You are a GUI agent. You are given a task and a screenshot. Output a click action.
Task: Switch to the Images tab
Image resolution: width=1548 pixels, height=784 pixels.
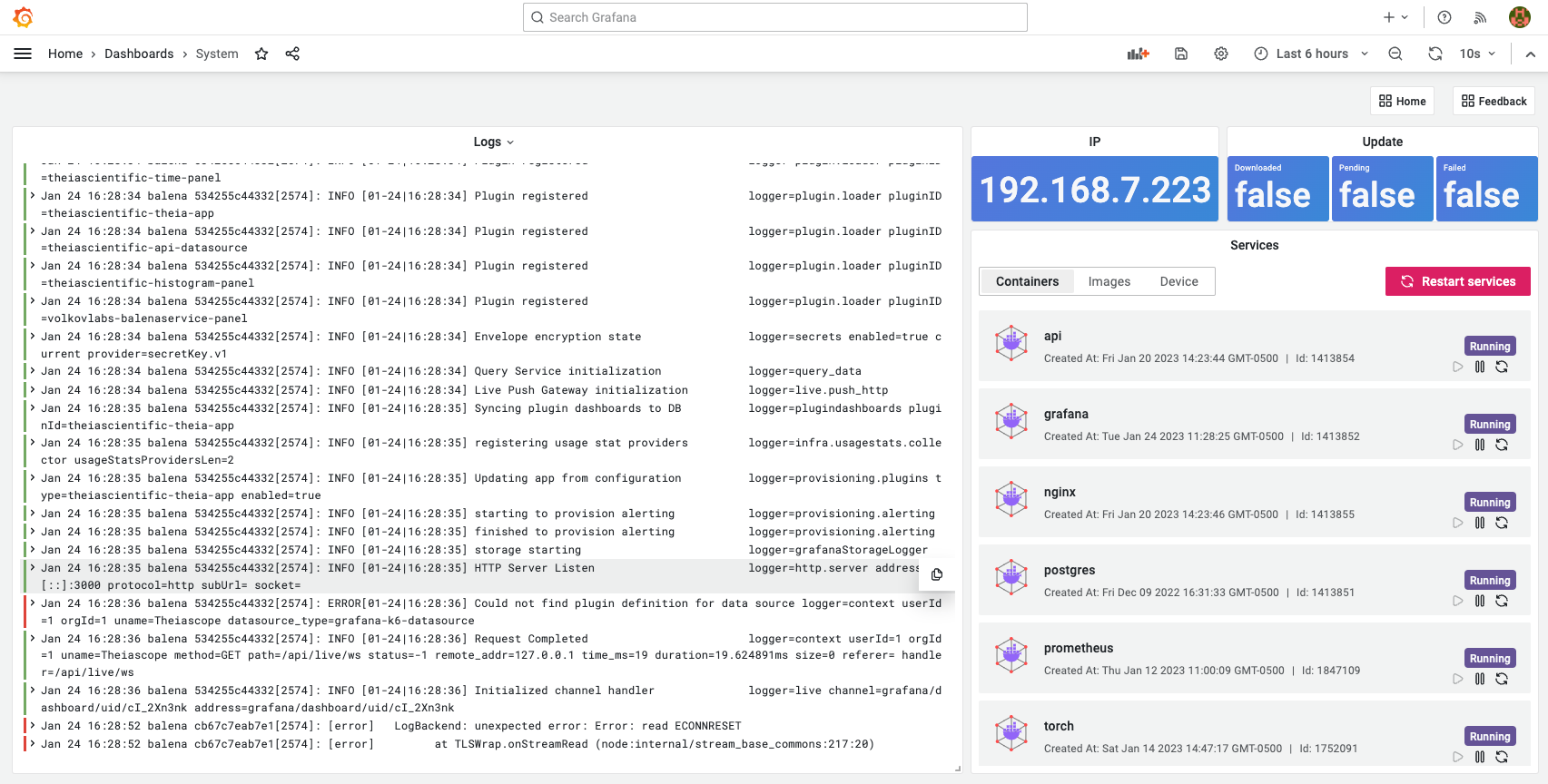(x=1109, y=281)
